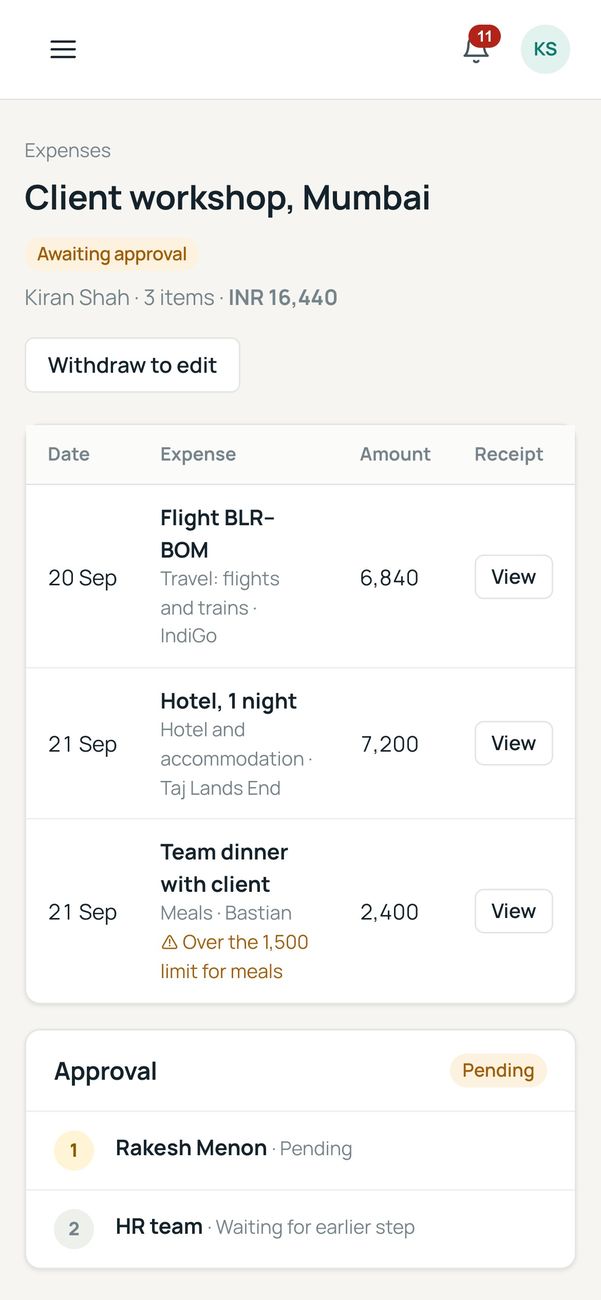601x1300 pixels.
Task: Open the KS user avatar menu
Action: point(545,49)
